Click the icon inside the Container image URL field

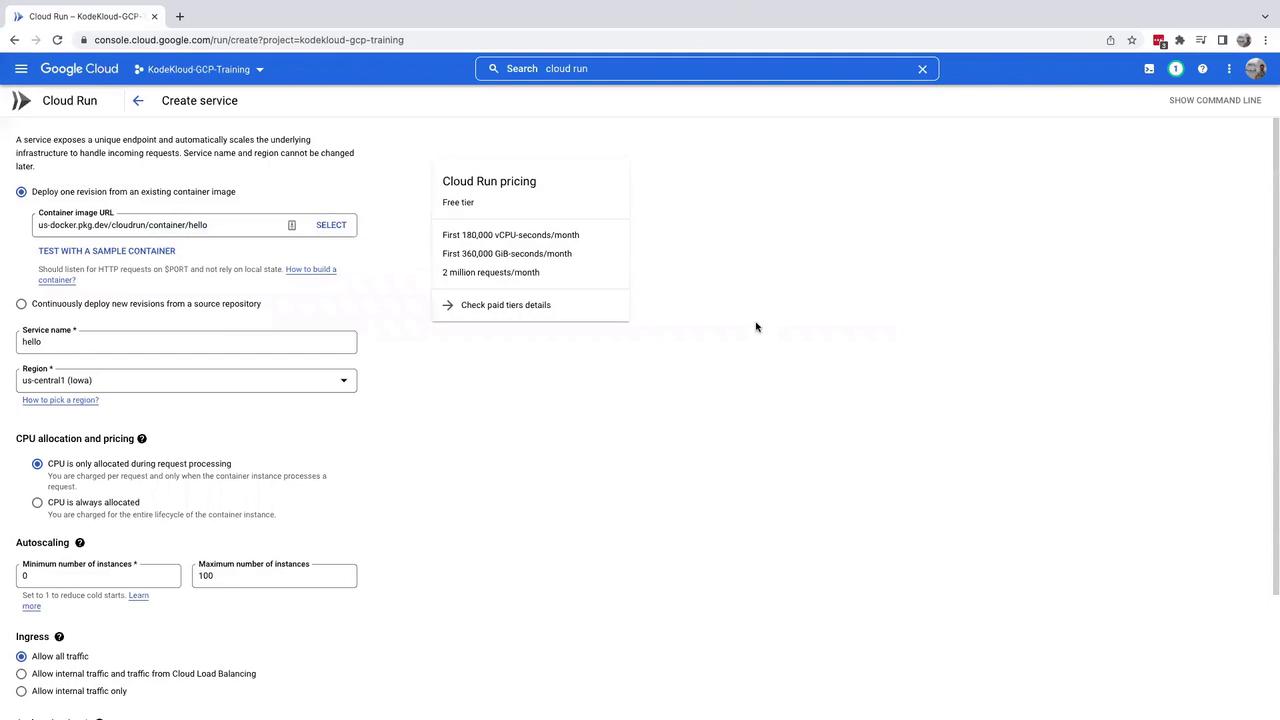(292, 225)
